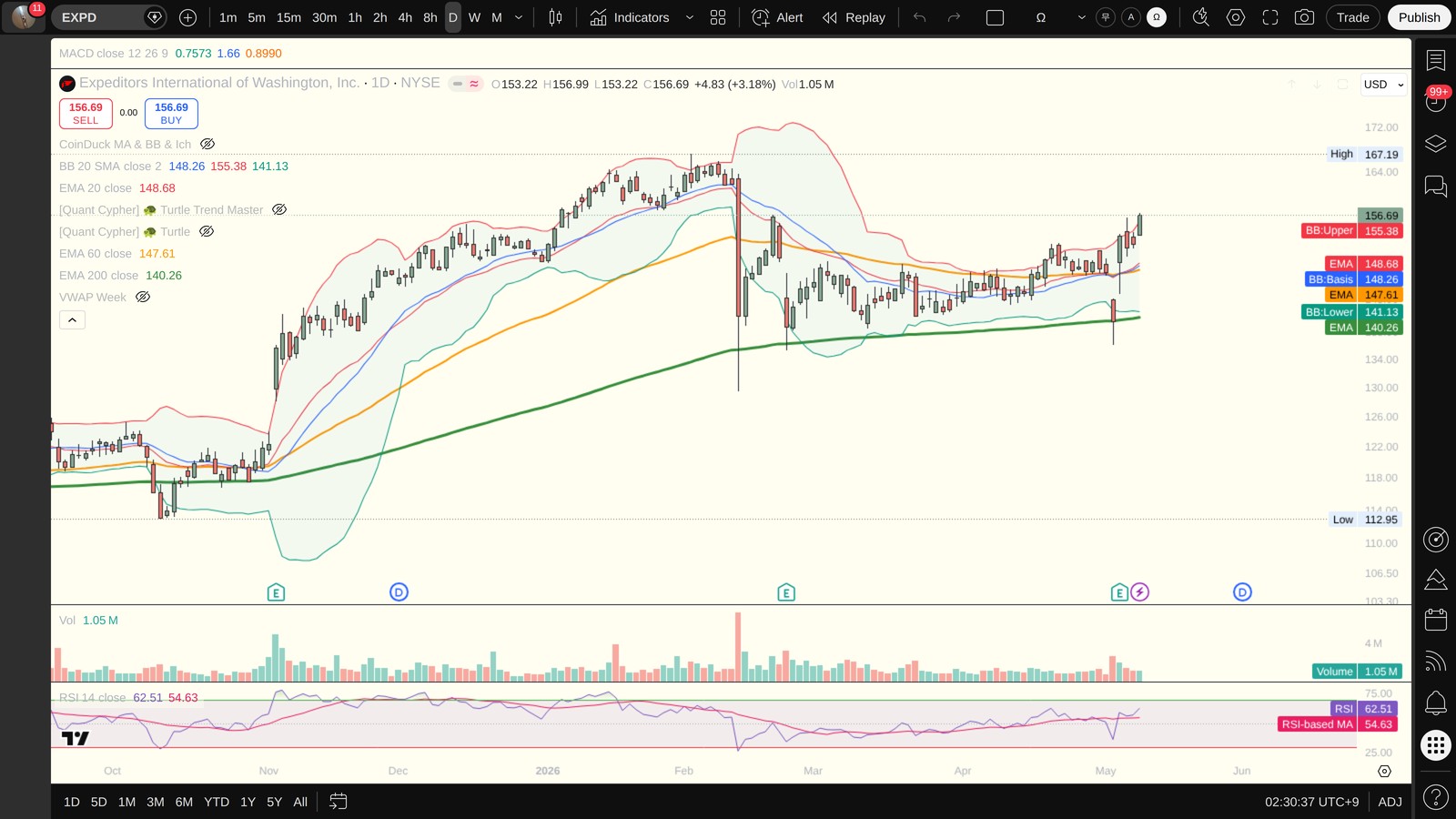The height and width of the screenshot is (819, 1456).
Task: Click the RSI 14 close legend label
Action: point(93,698)
